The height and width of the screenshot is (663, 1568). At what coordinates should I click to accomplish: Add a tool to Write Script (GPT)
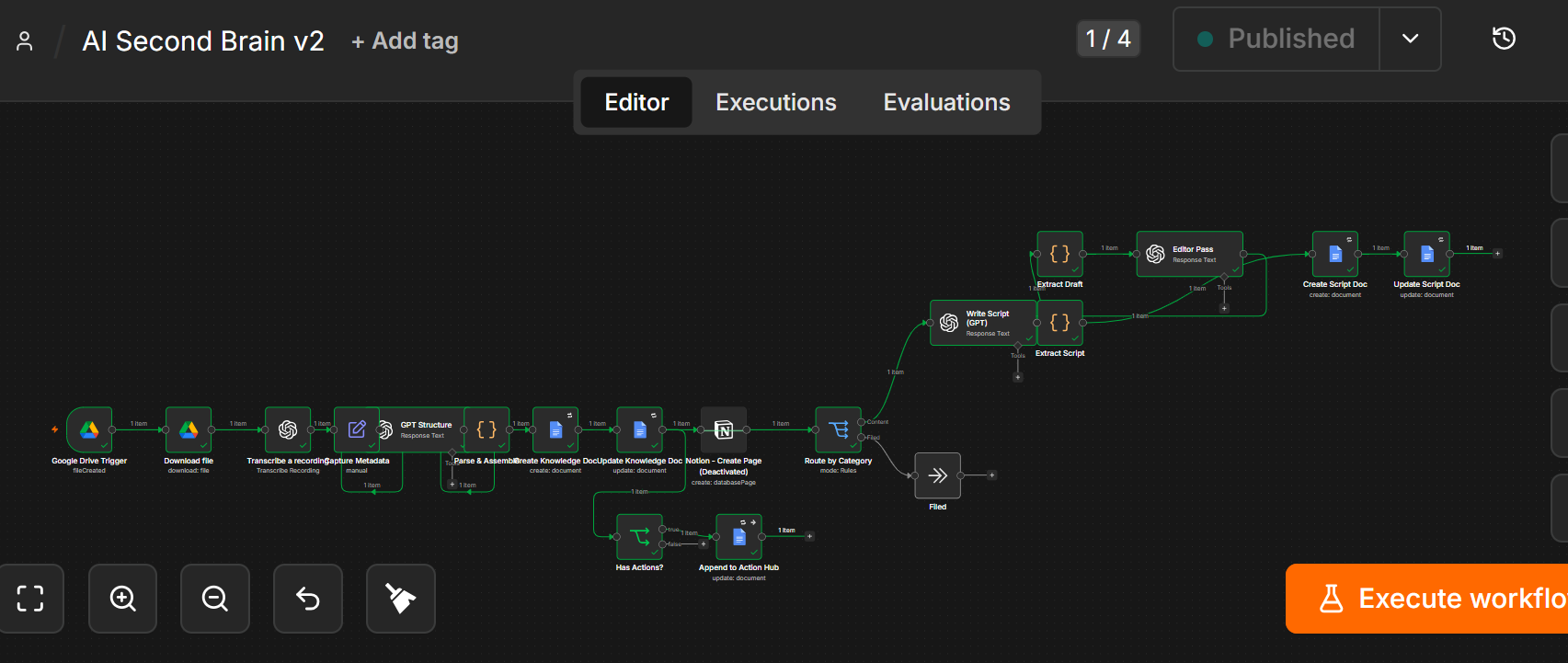click(x=1017, y=377)
